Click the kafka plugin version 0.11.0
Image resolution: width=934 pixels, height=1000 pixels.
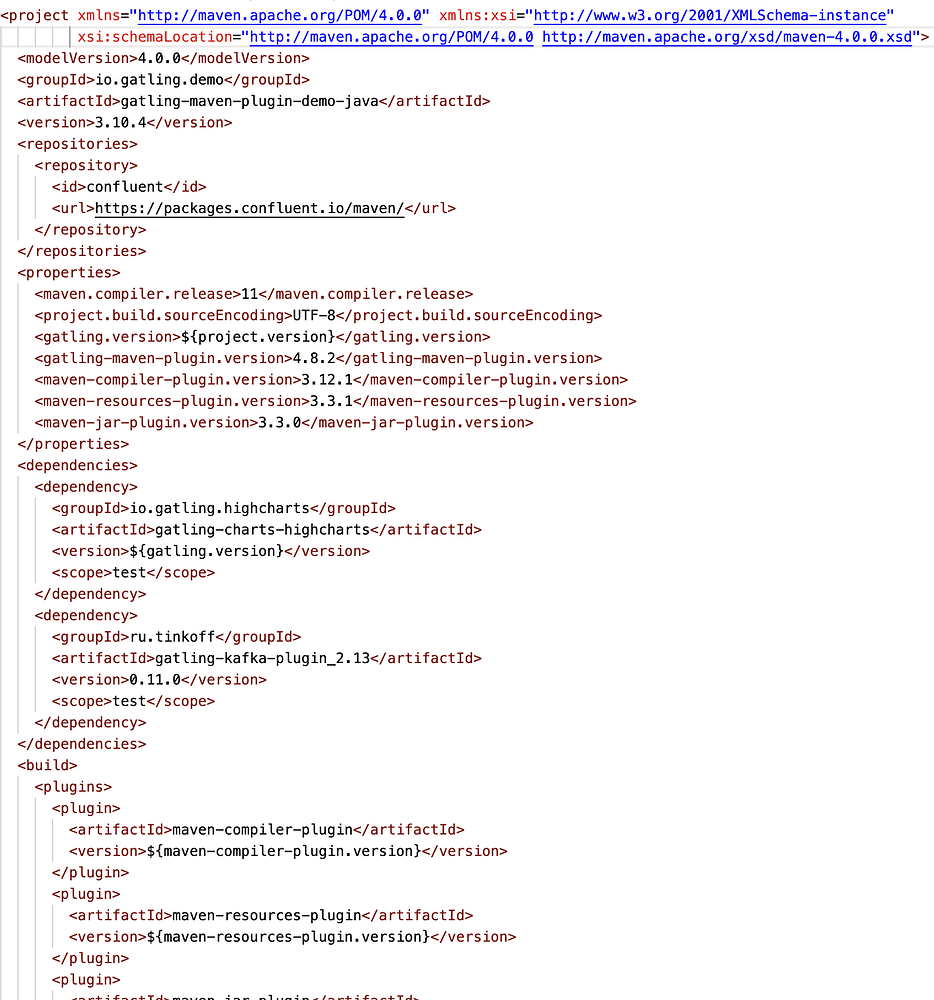[x=155, y=680]
